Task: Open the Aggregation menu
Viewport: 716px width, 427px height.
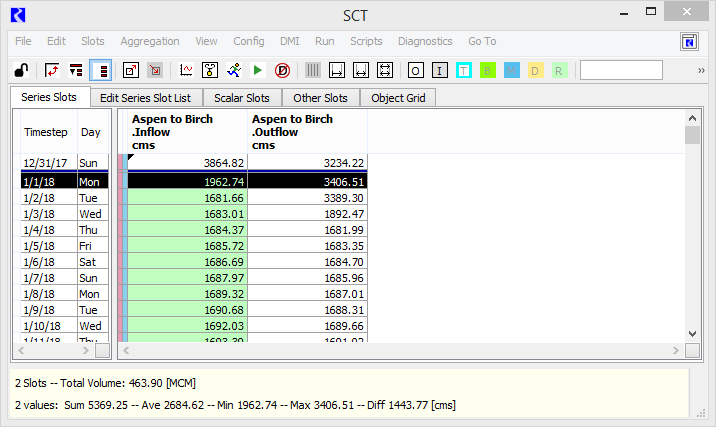Action: [x=150, y=41]
